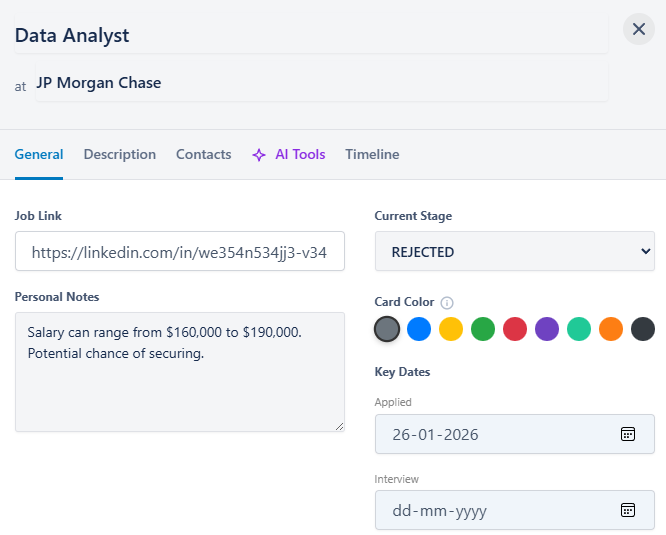Select the orange card color
Viewport: 666px width, 535px height.
tap(611, 329)
